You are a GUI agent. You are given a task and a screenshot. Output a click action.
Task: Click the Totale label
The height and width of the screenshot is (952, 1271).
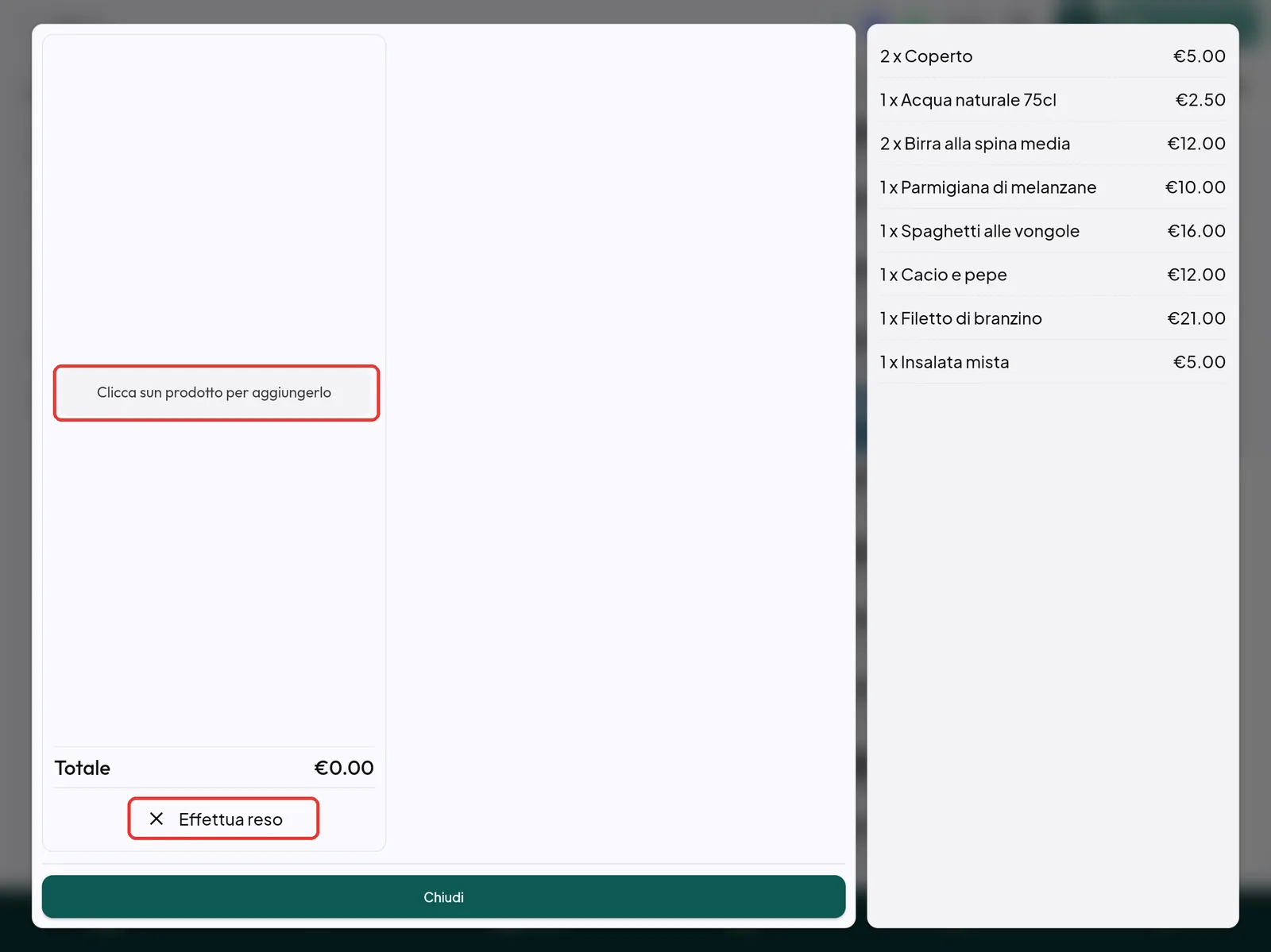click(83, 768)
